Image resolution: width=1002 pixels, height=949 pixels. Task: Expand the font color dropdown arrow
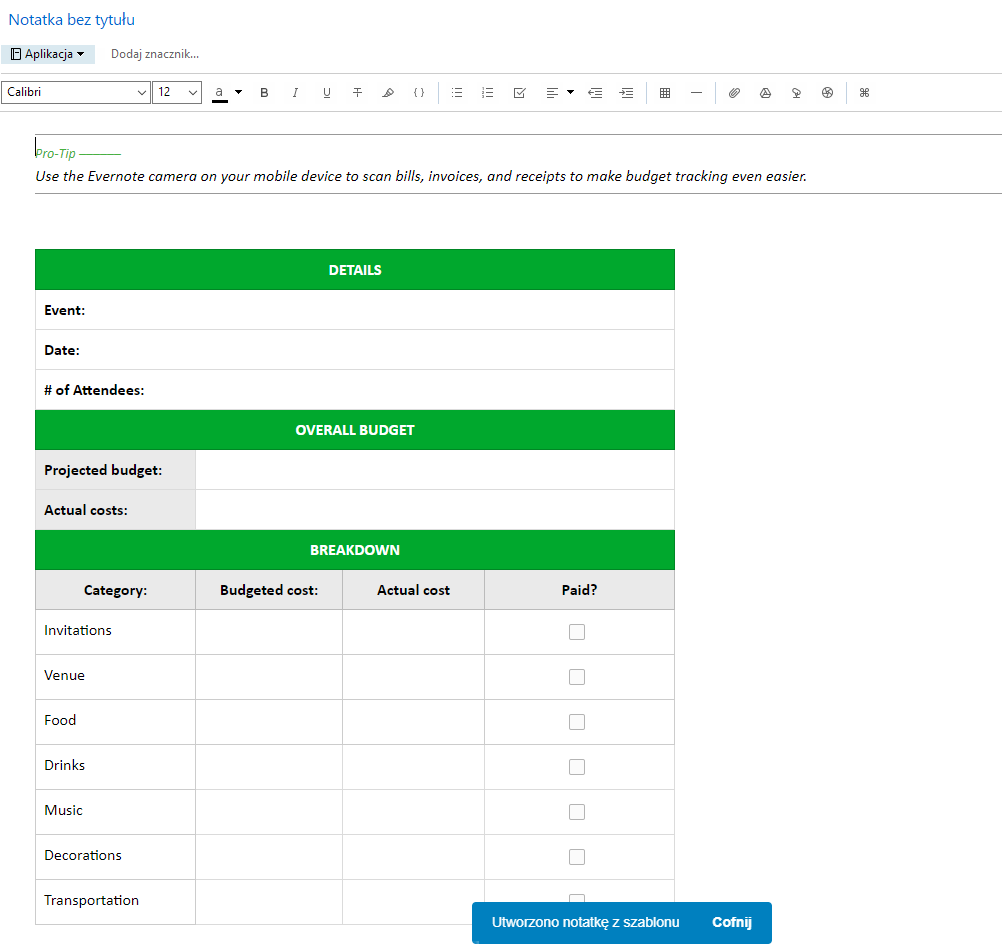tap(238, 92)
